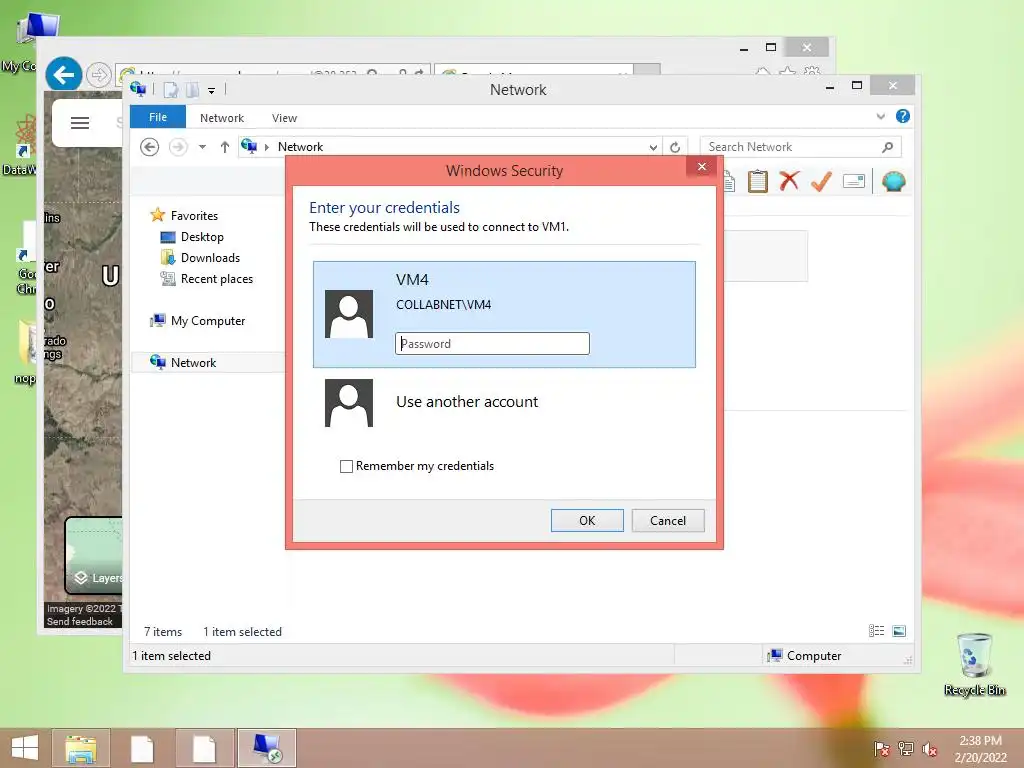Click the 'COLLABNET\VM4' account text
This screenshot has width=1024, height=768.
443,305
